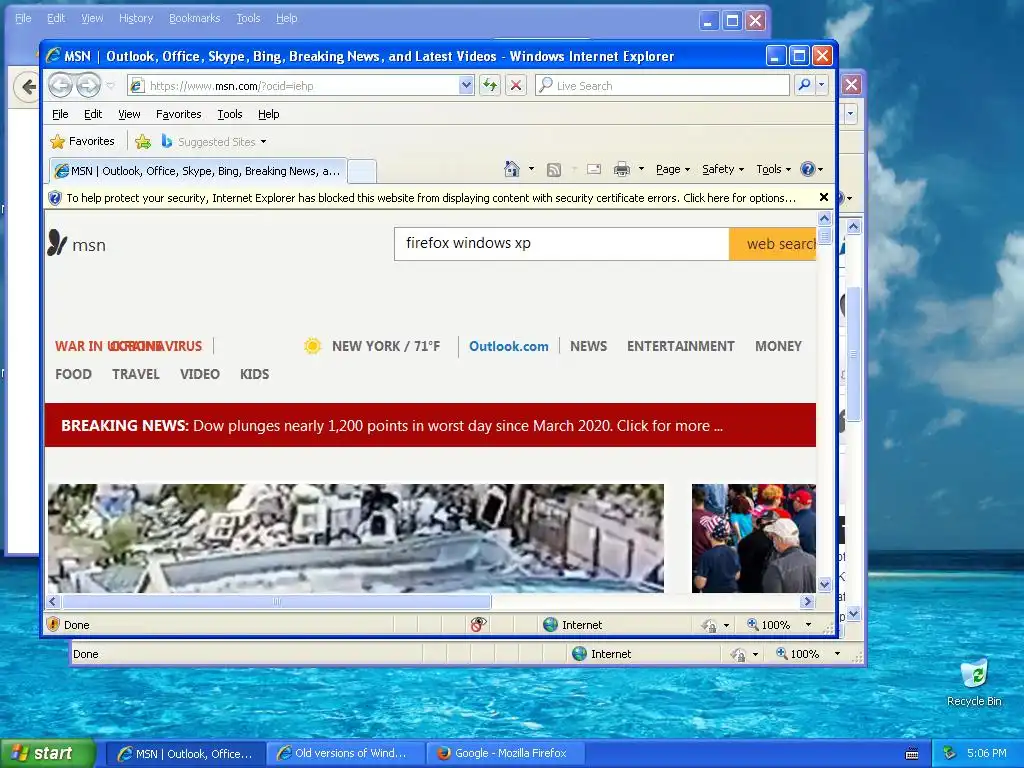Click the MSN search text field
The image size is (1024, 768).
point(562,244)
